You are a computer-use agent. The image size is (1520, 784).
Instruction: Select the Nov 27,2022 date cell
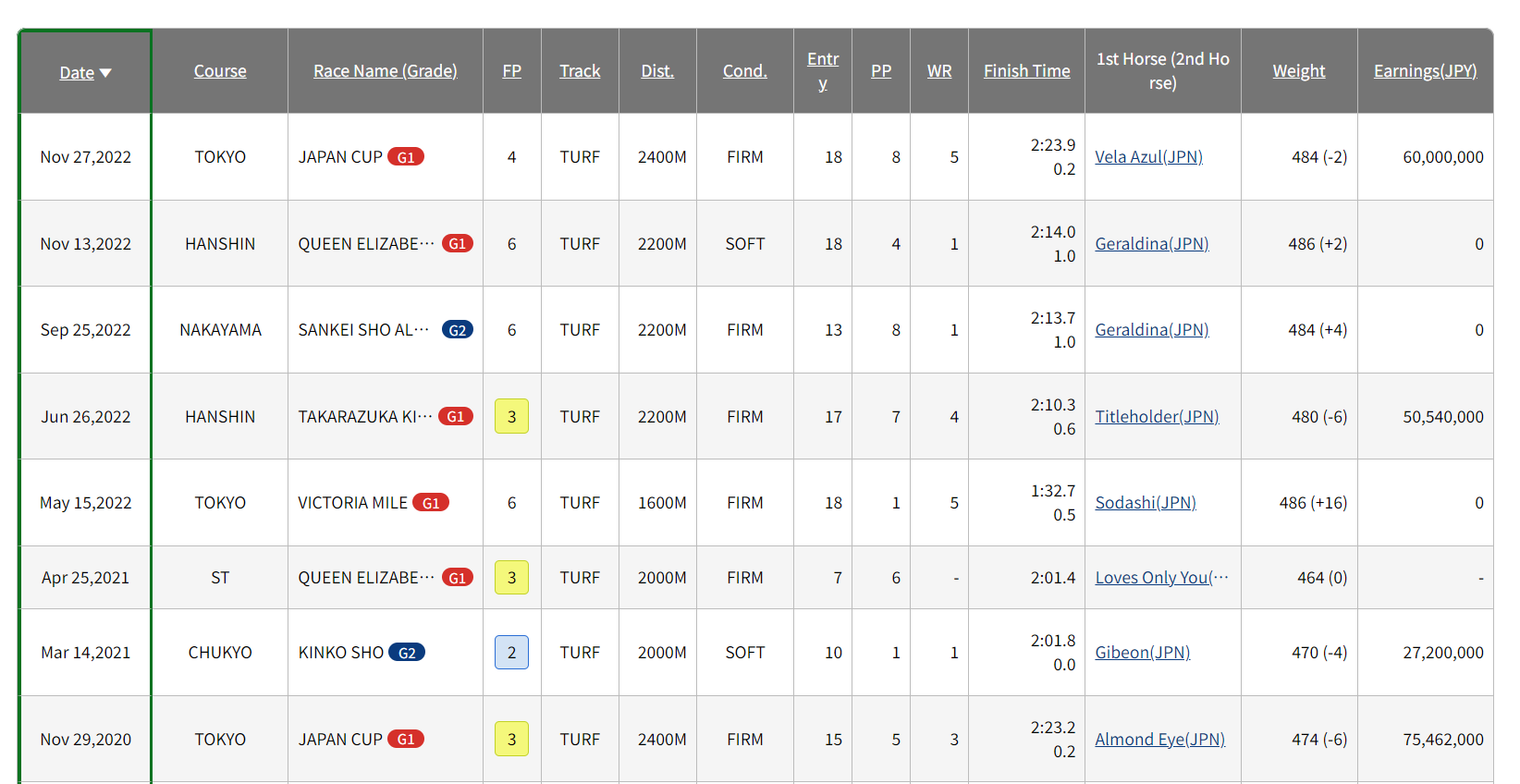coord(86,157)
